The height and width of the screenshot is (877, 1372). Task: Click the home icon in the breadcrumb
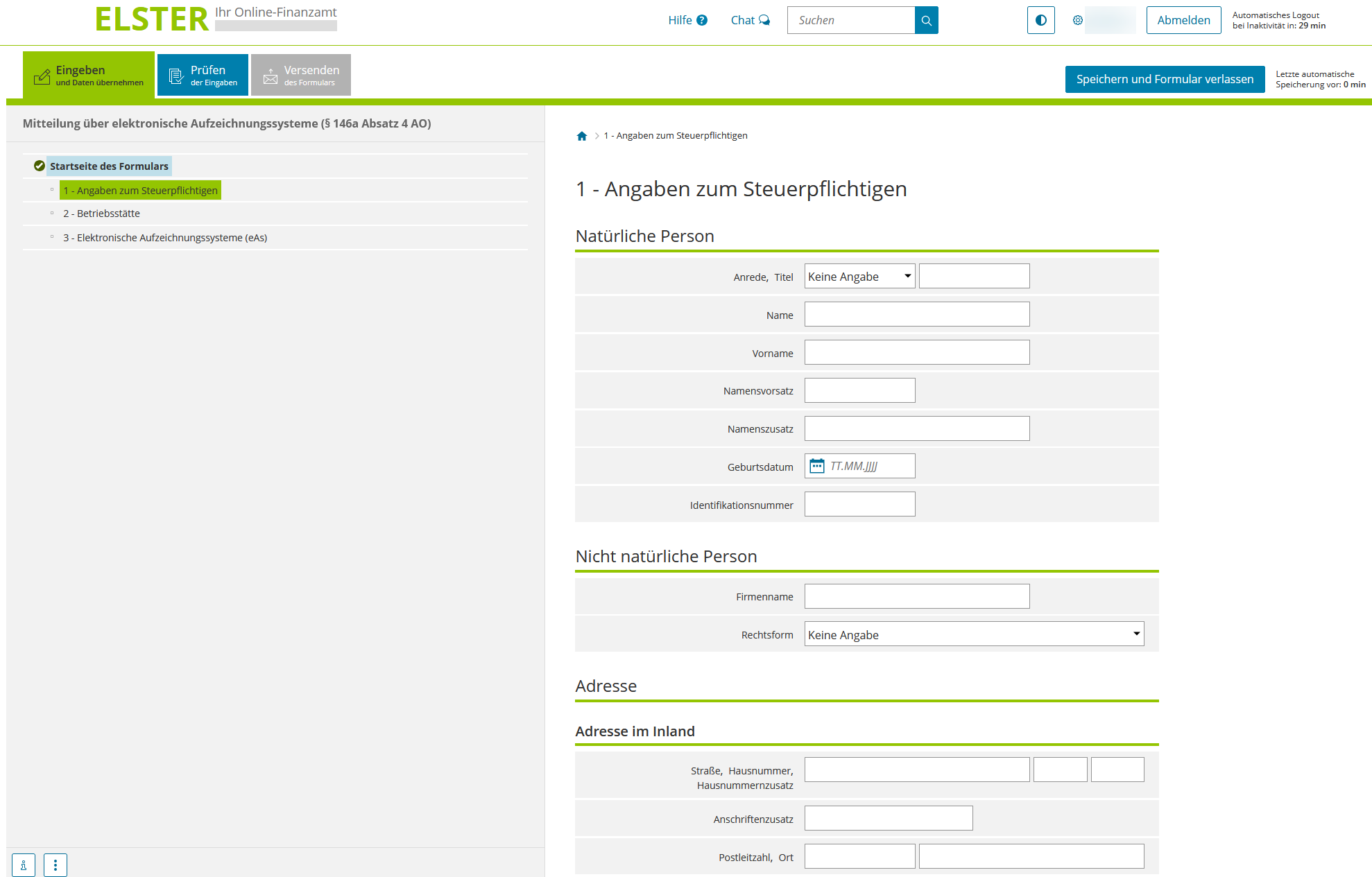582,136
